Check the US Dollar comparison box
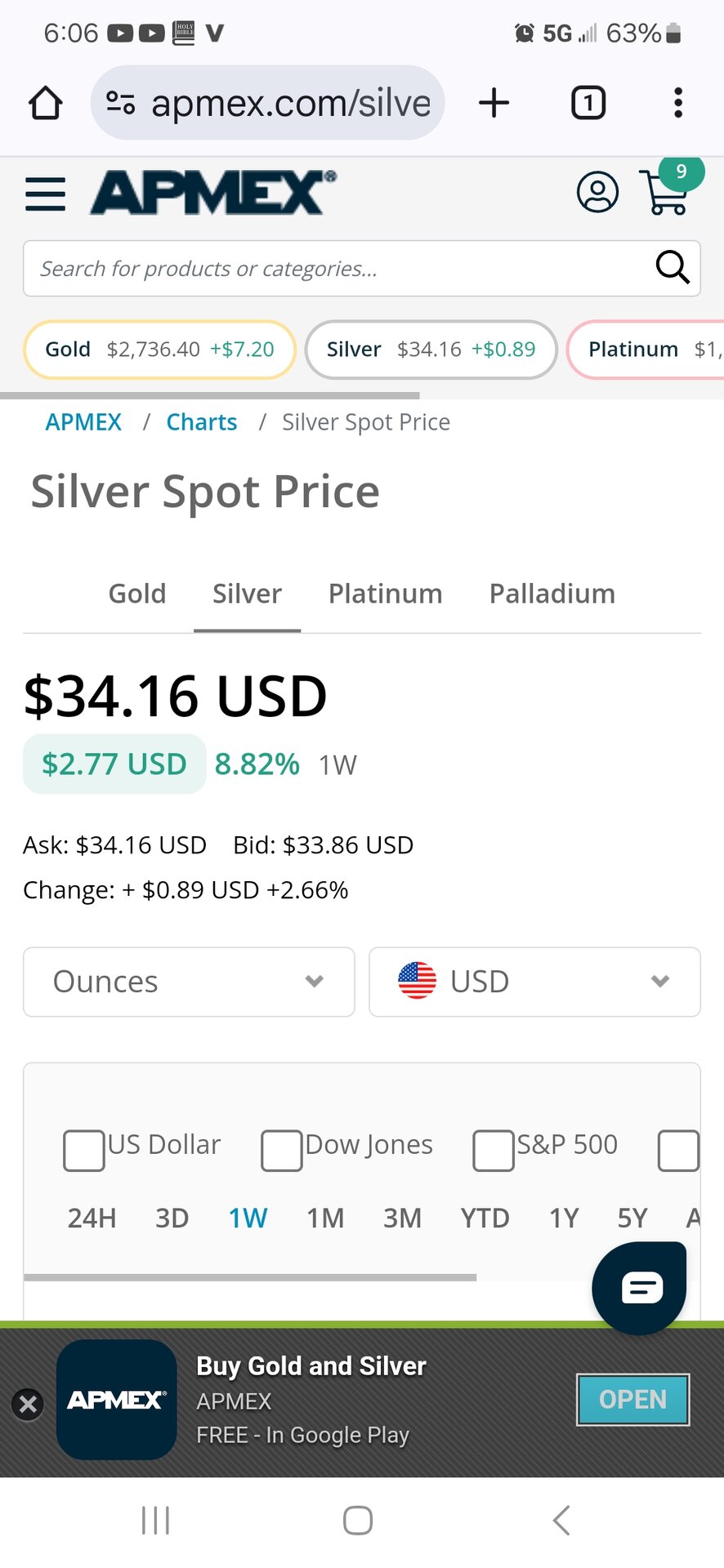Image resolution: width=724 pixels, height=1568 pixels. [84, 1151]
